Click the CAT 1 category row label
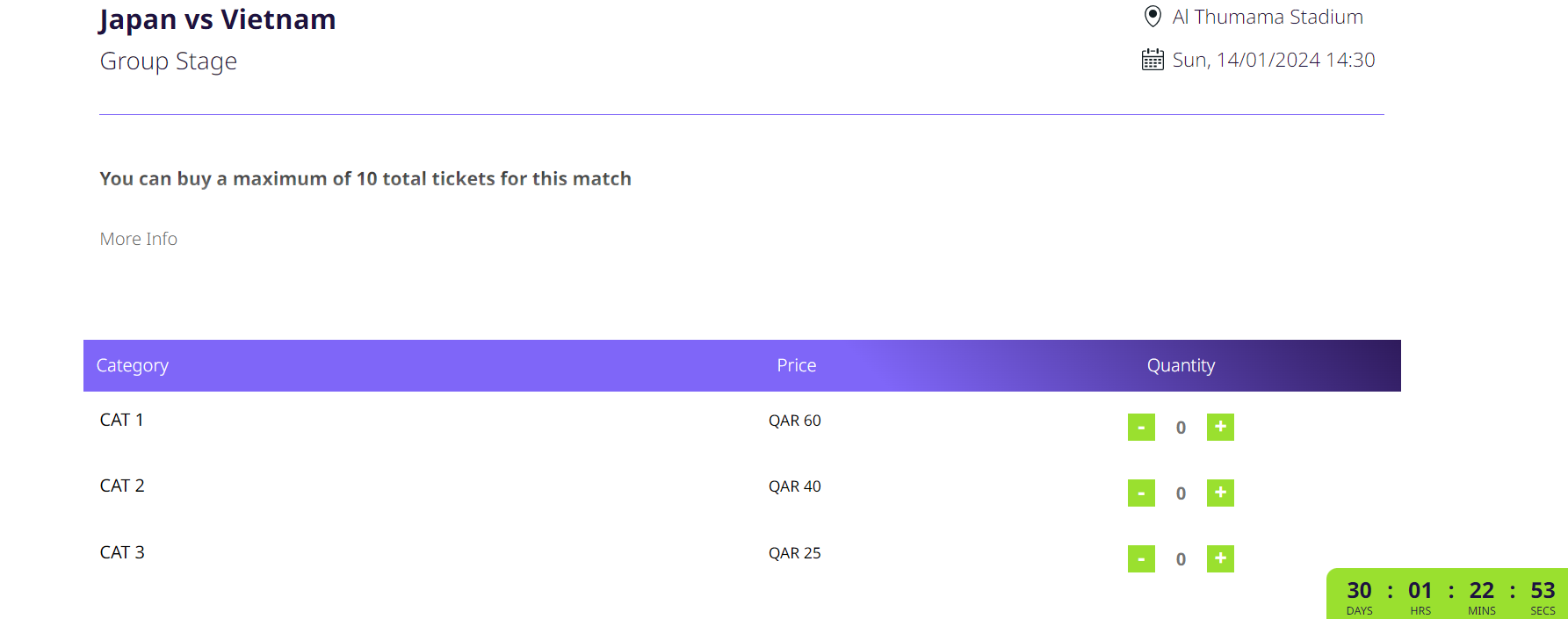Image resolution: width=1568 pixels, height=619 pixels. click(x=122, y=420)
